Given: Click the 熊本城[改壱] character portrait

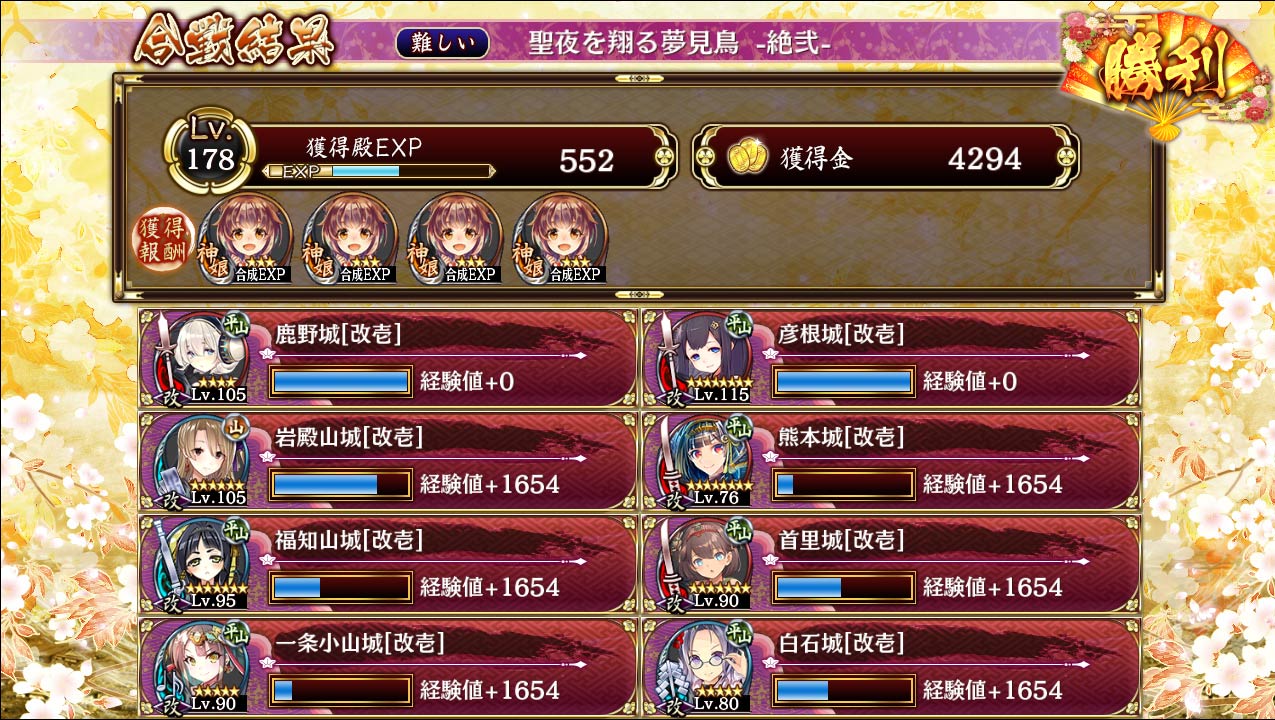Looking at the screenshot, I should tap(704, 461).
